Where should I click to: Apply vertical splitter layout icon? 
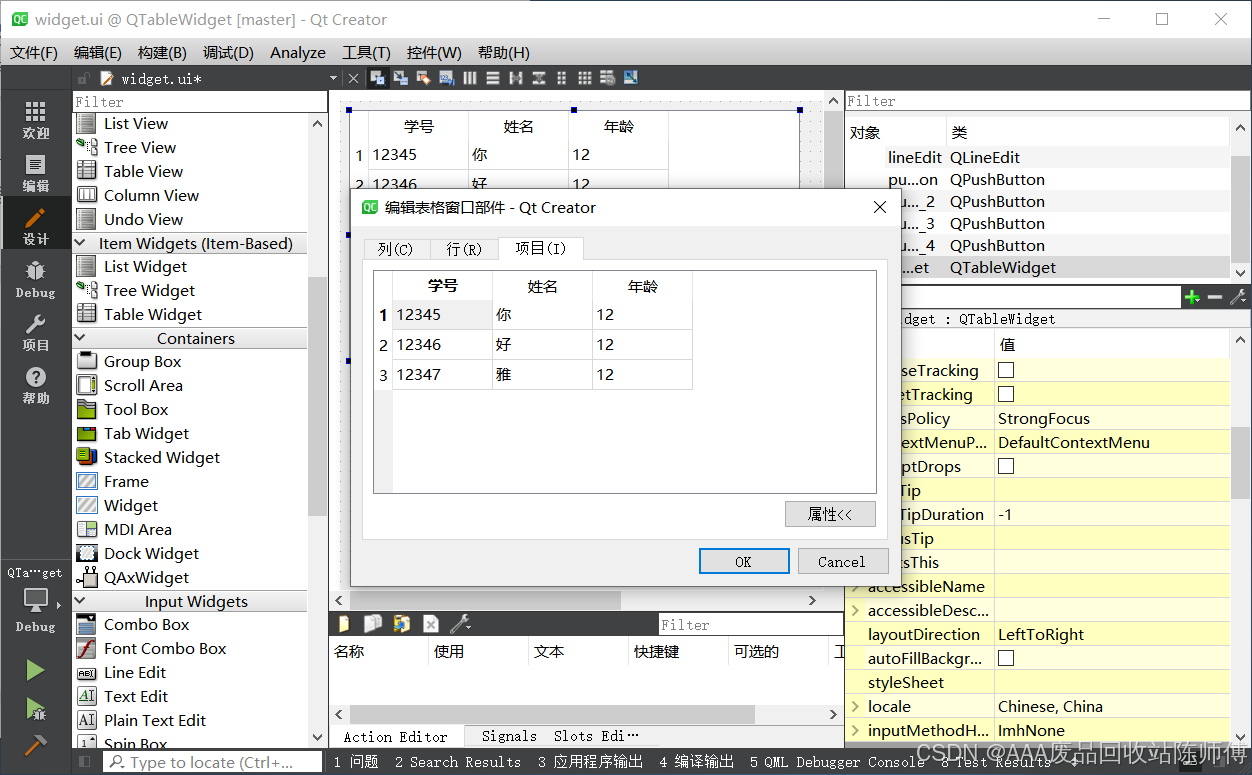[x=539, y=78]
